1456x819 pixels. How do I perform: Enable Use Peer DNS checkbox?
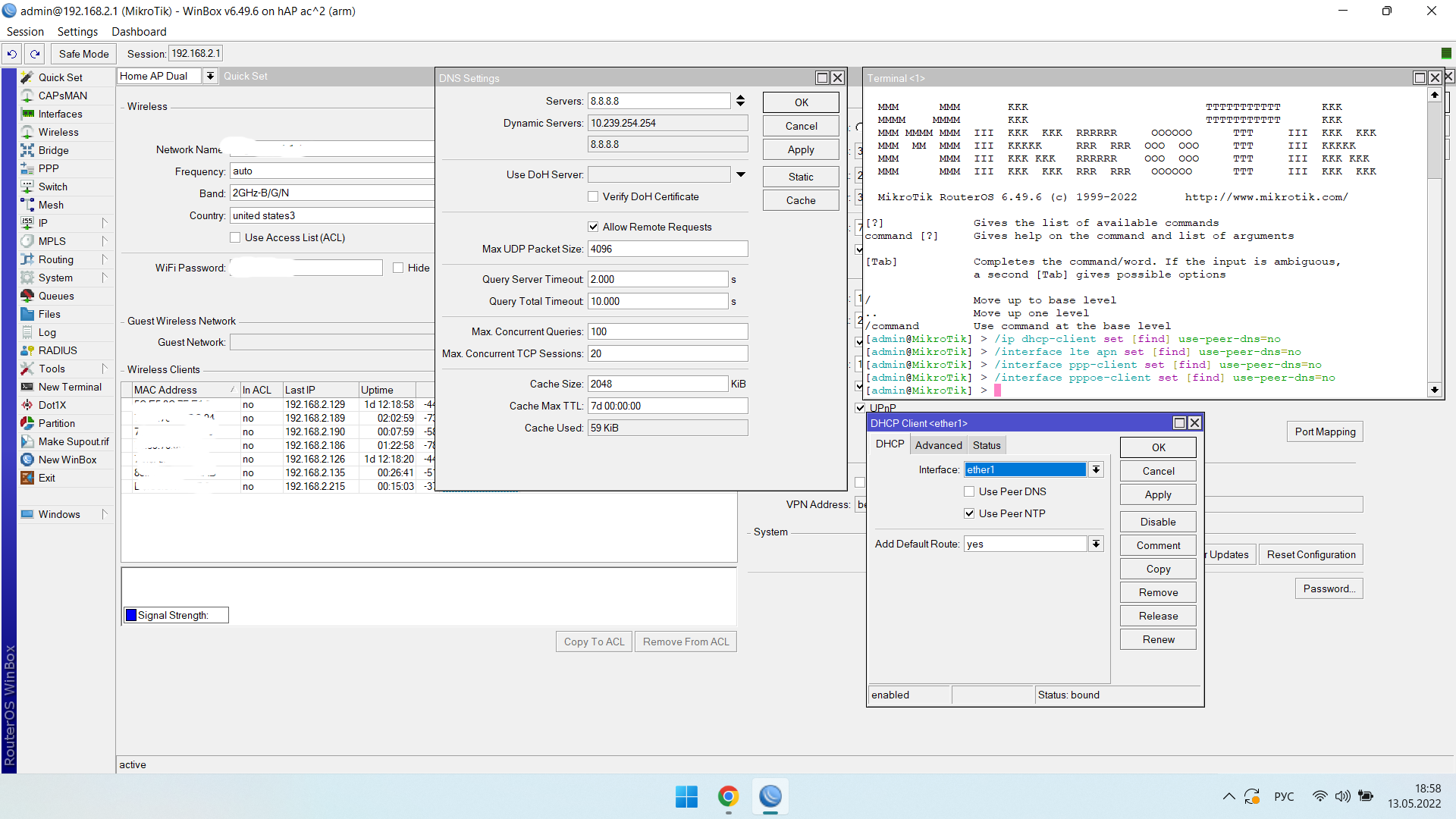pos(969,491)
